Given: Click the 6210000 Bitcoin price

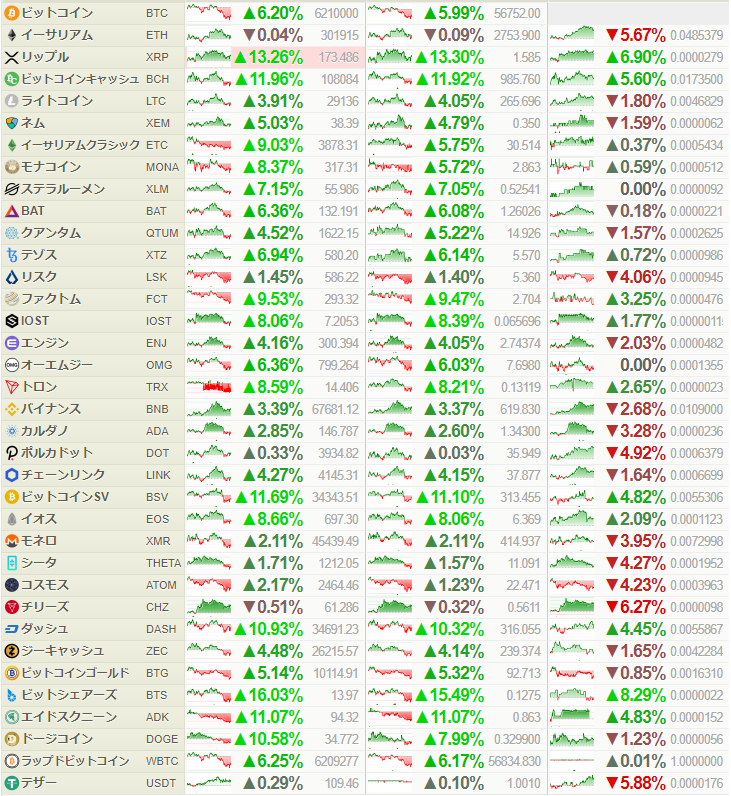Looking at the screenshot, I should 337,13.
